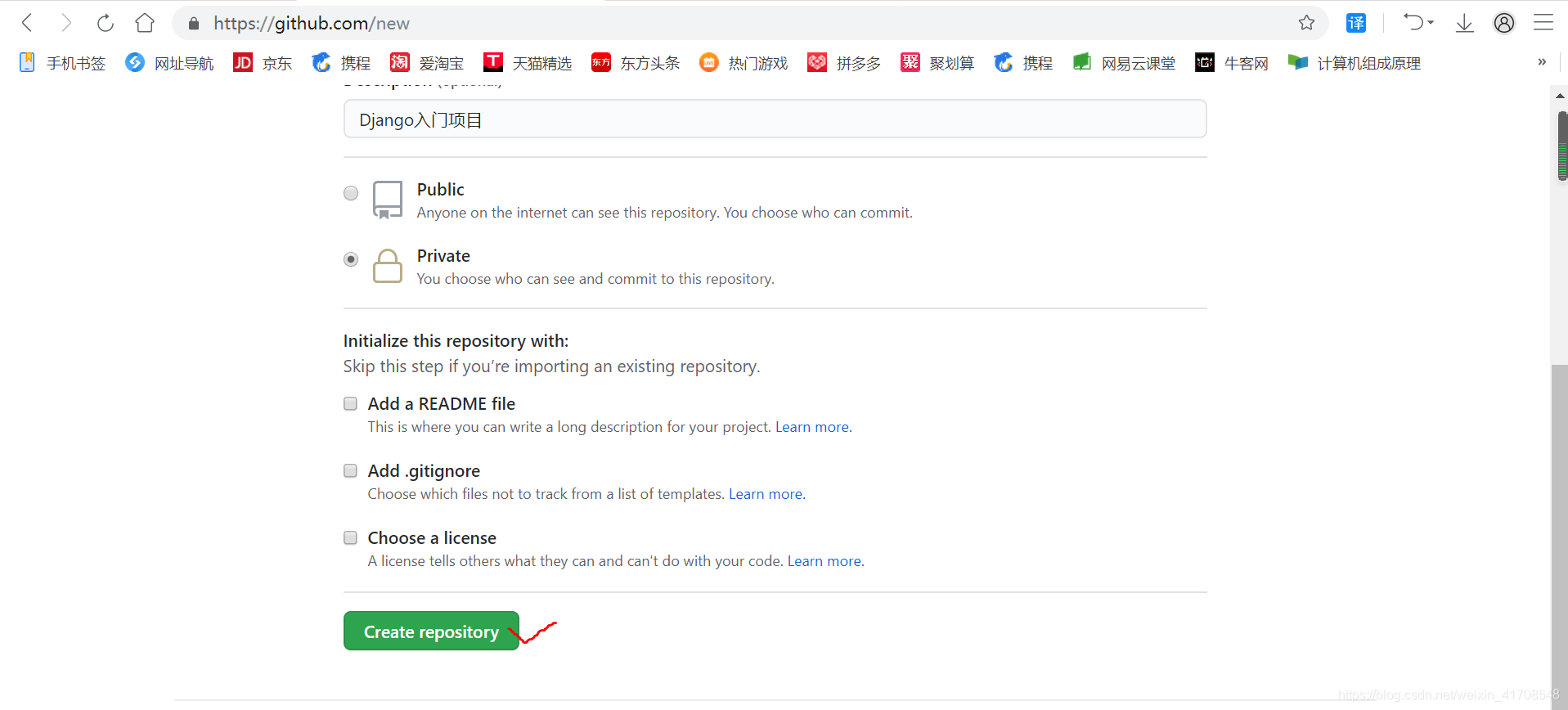Open Learn more link for .gitignore

click(766, 494)
